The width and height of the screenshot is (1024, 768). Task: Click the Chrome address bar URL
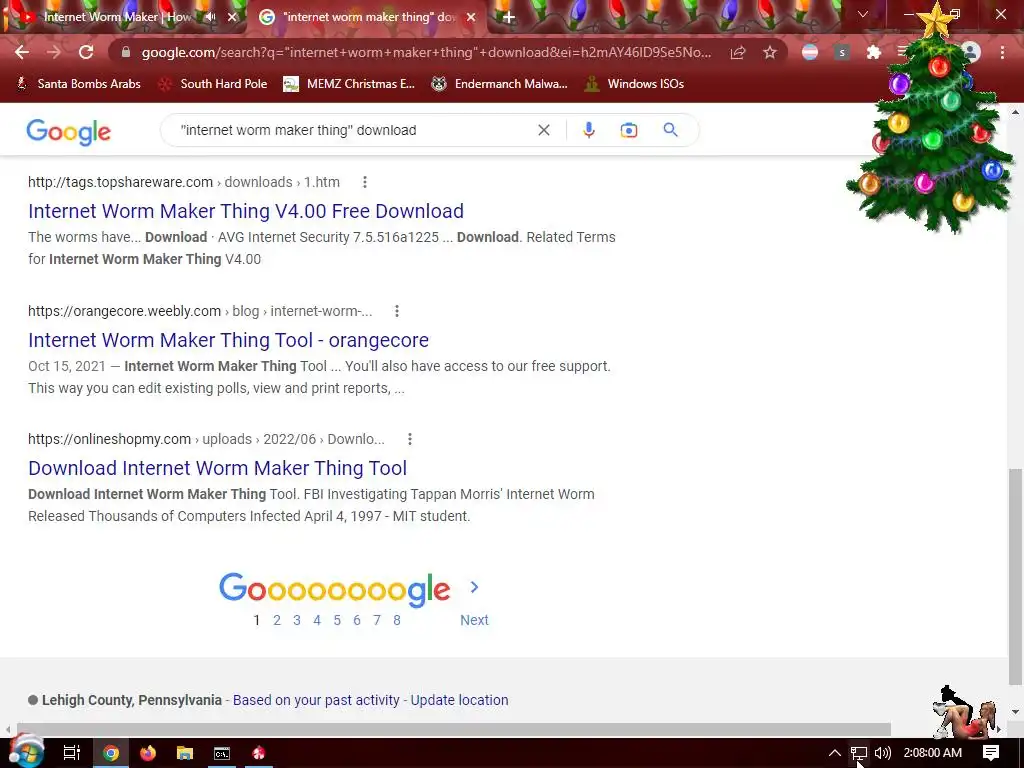tap(426, 52)
